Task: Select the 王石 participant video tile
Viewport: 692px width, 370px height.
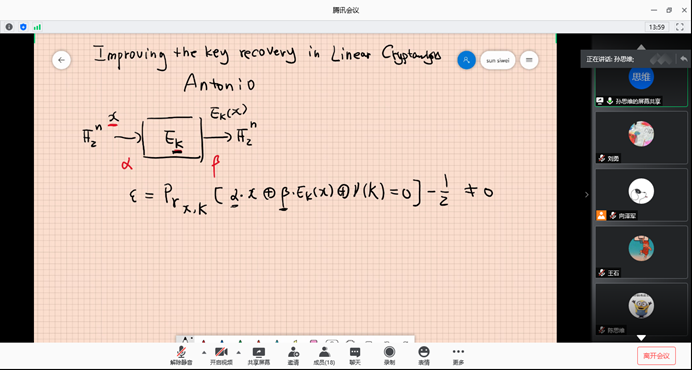Action: [641, 252]
